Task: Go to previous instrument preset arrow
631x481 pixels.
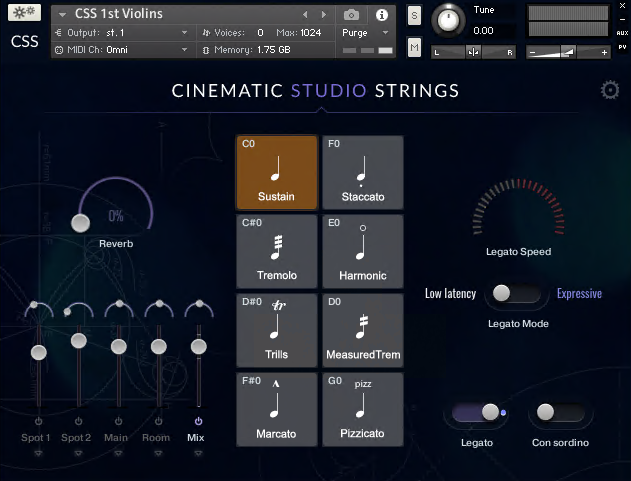Action: (x=305, y=14)
